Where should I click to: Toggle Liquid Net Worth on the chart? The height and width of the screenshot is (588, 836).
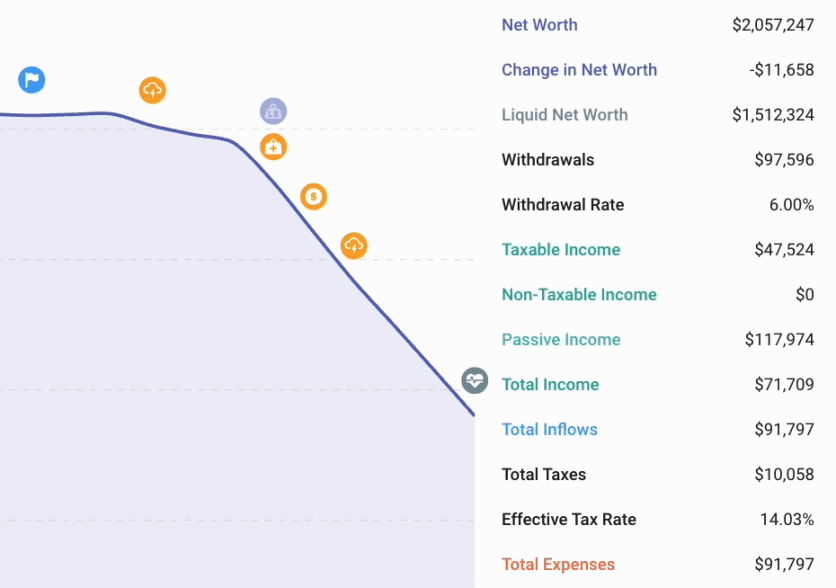click(x=564, y=115)
